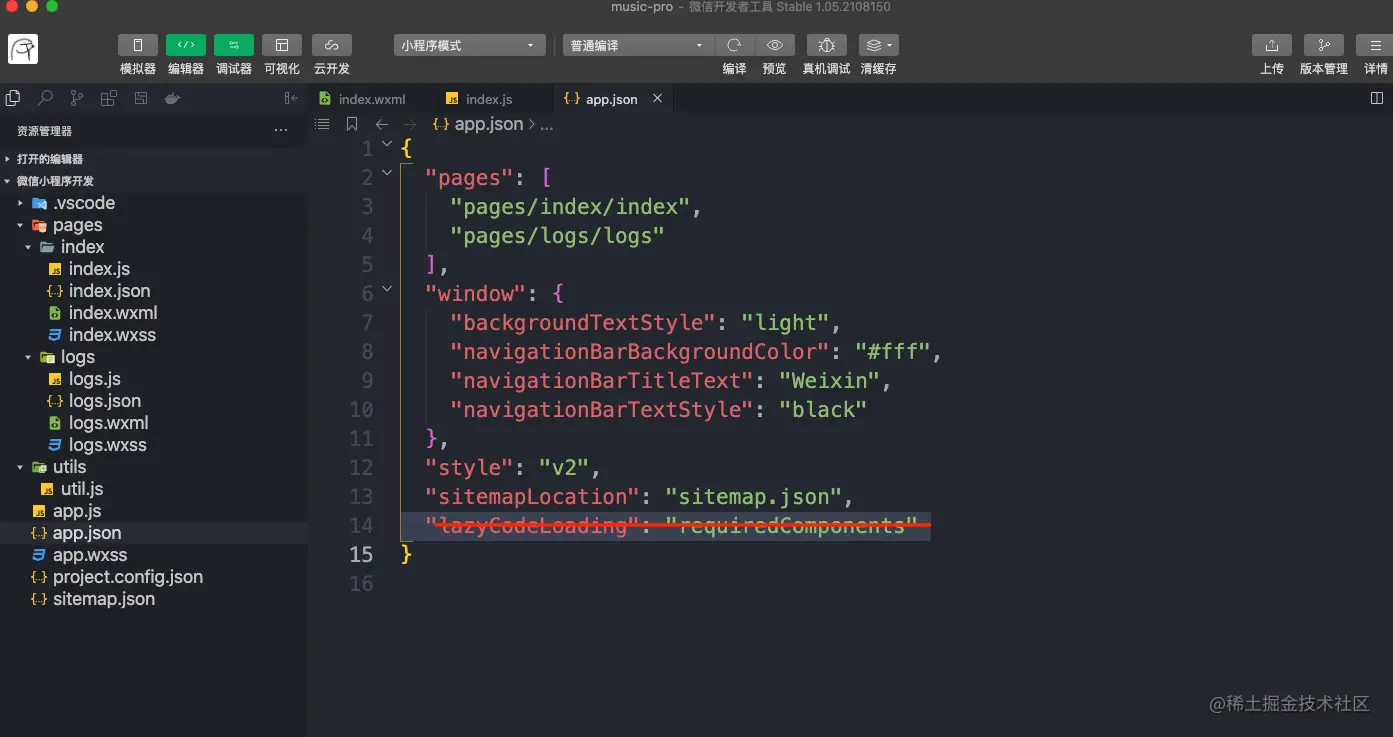Click the user avatar in the toolbar
This screenshot has width=1393, height=737.
[x=23, y=50]
